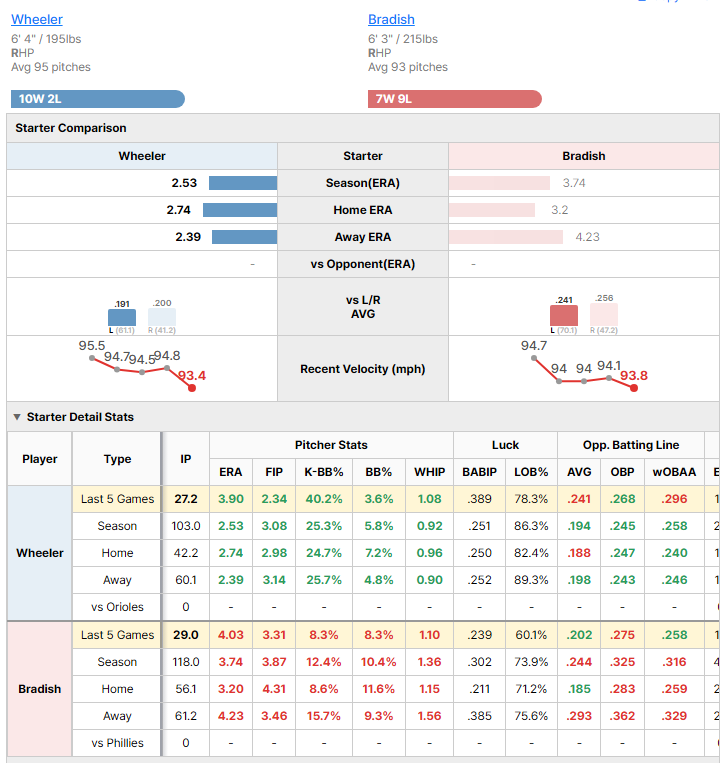Viewport: 726px width, 763px height.
Task: Click Wheeler's .200 vs right-handers bar
Action: coord(162,317)
